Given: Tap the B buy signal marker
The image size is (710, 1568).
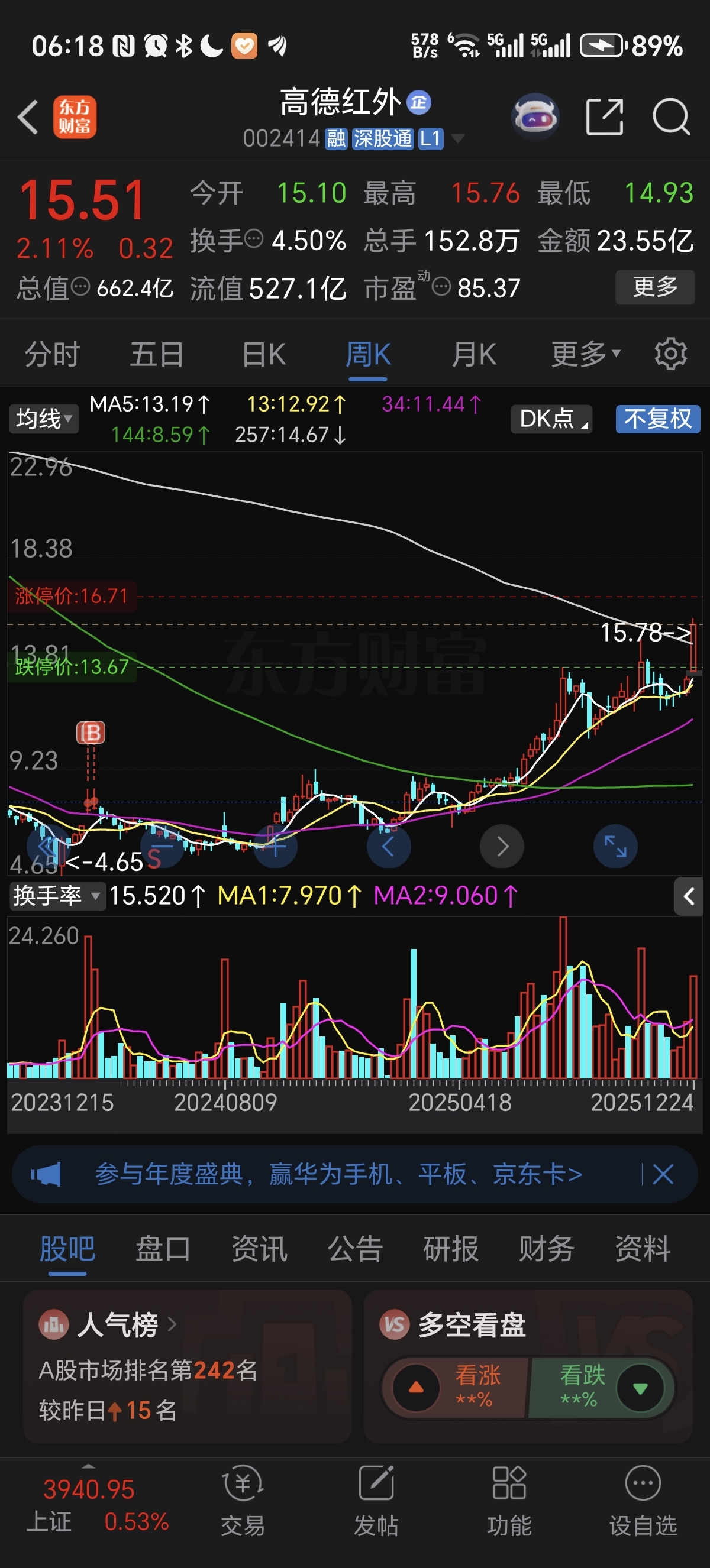Looking at the screenshot, I should point(91,733).
